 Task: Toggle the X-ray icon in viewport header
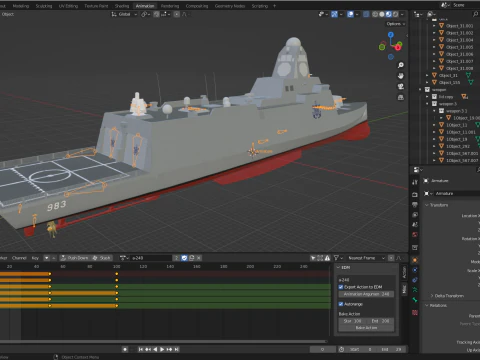click(x=366, y=14)
